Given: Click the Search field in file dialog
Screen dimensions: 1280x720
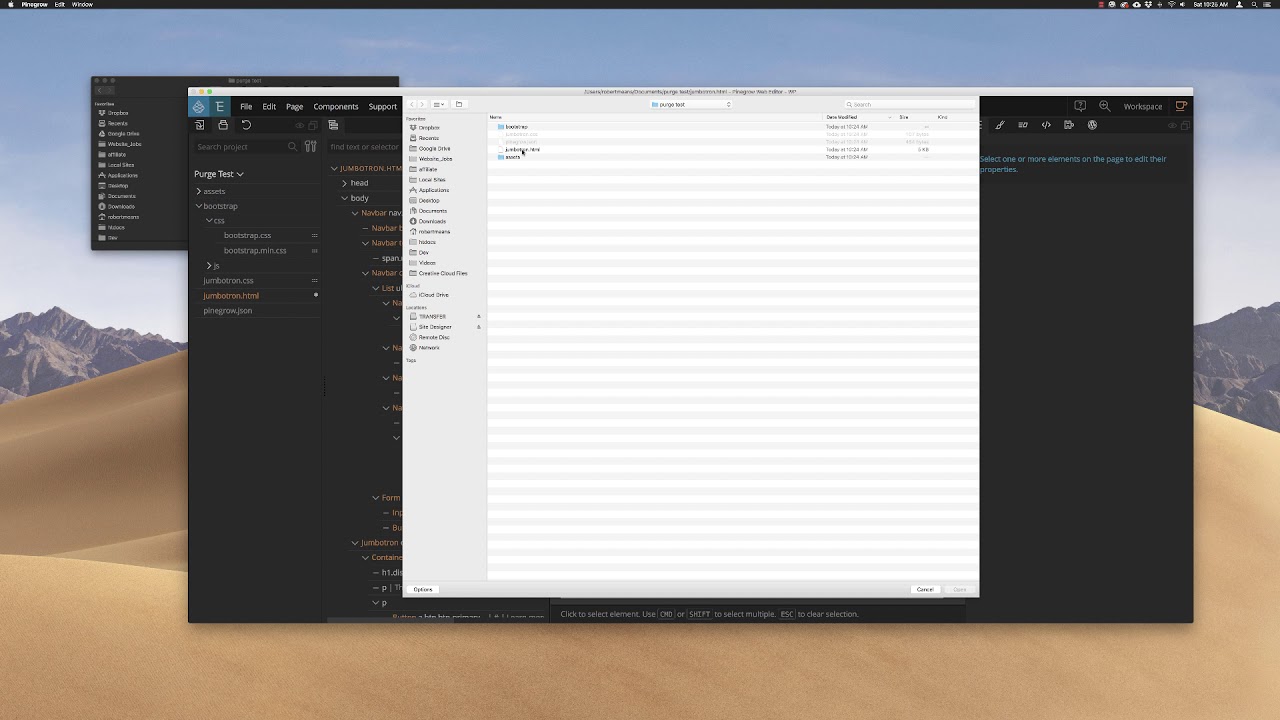Looking at the screenshot, I should pos(909,104).
